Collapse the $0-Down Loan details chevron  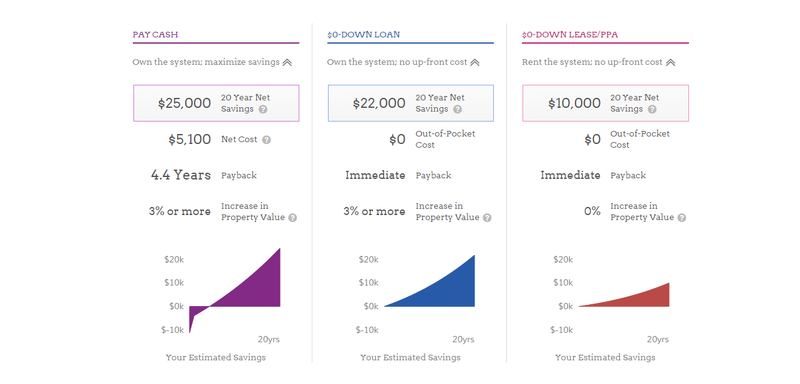tap(474, 62)
